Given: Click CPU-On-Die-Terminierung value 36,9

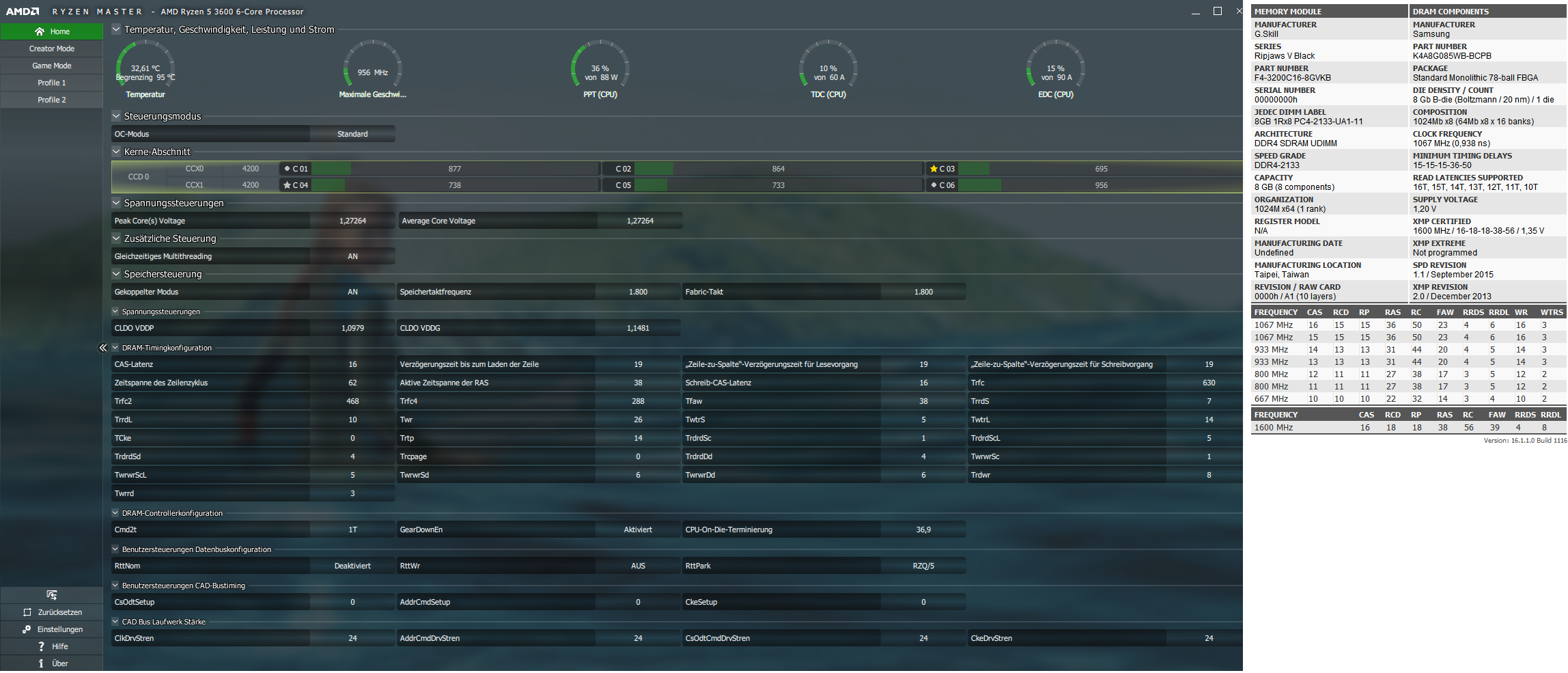Looking at the screenshot, I should (923, 530).
